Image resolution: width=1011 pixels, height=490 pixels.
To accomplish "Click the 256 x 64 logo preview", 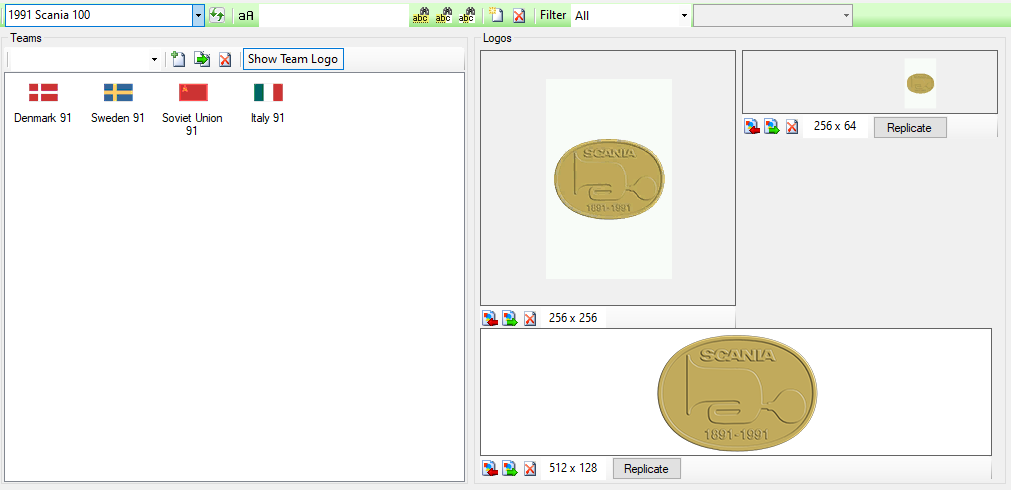I will point(870,83).
